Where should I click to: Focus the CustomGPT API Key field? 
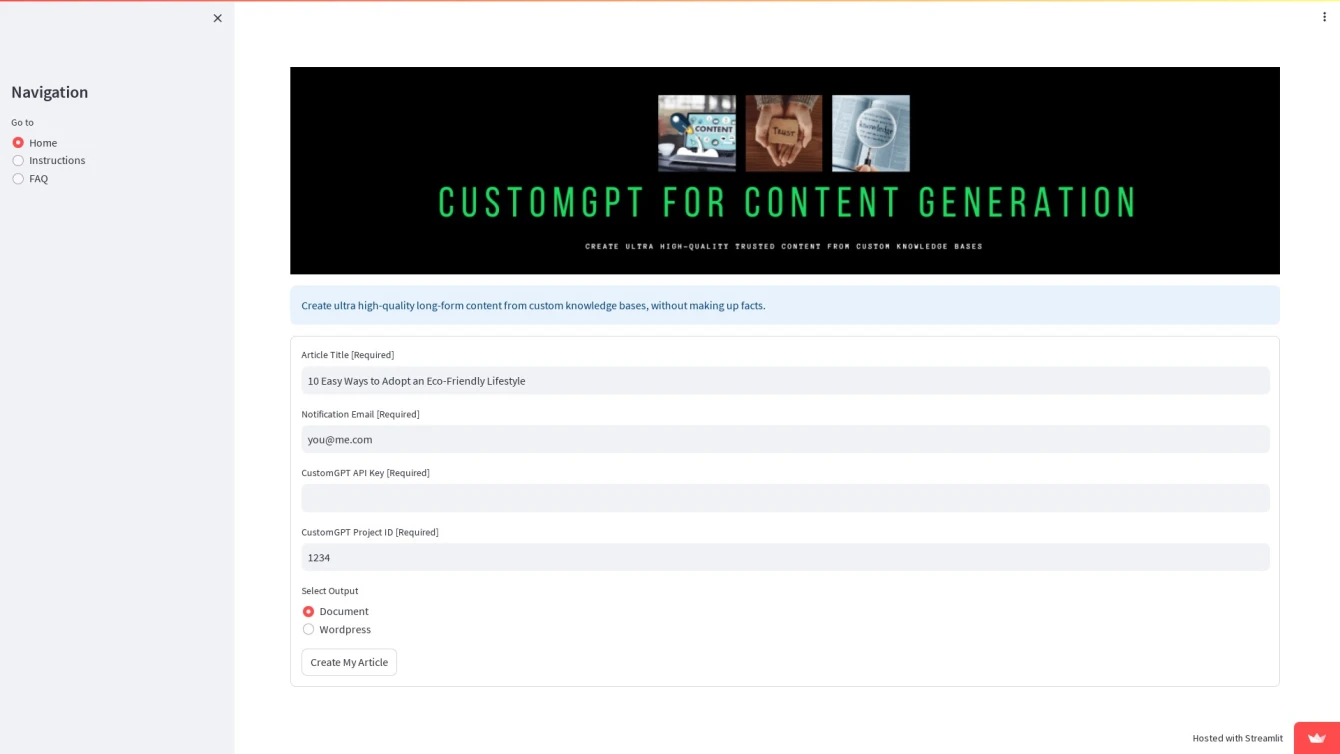click(x=785, y=498)
